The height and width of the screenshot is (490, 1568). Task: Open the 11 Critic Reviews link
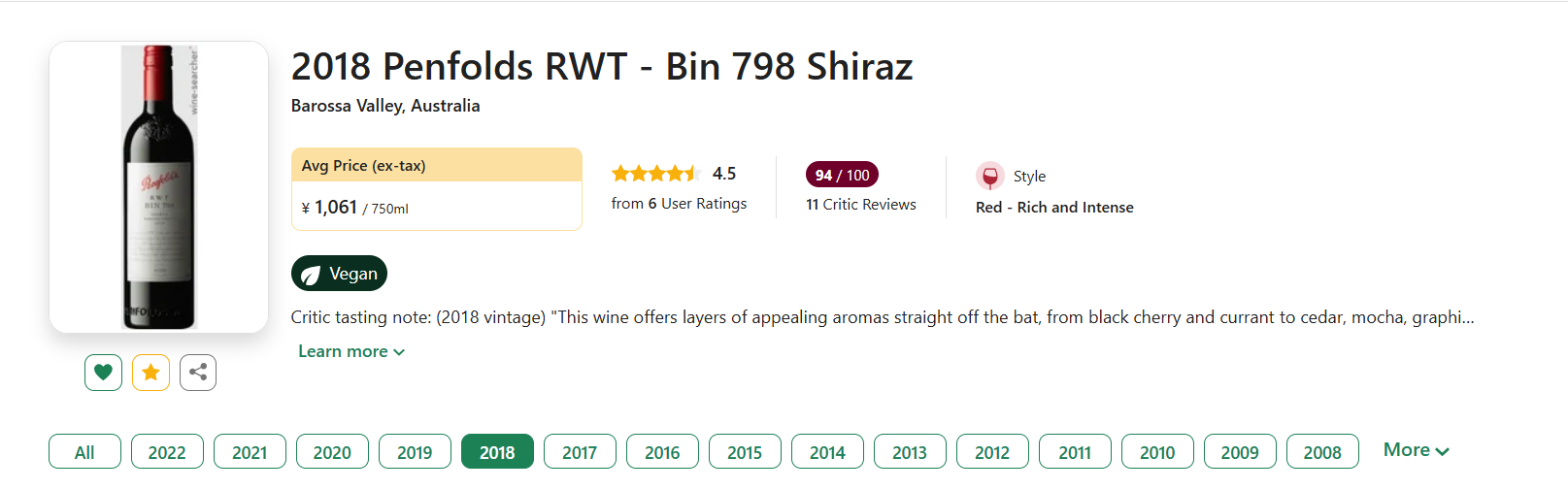(861, 205)
